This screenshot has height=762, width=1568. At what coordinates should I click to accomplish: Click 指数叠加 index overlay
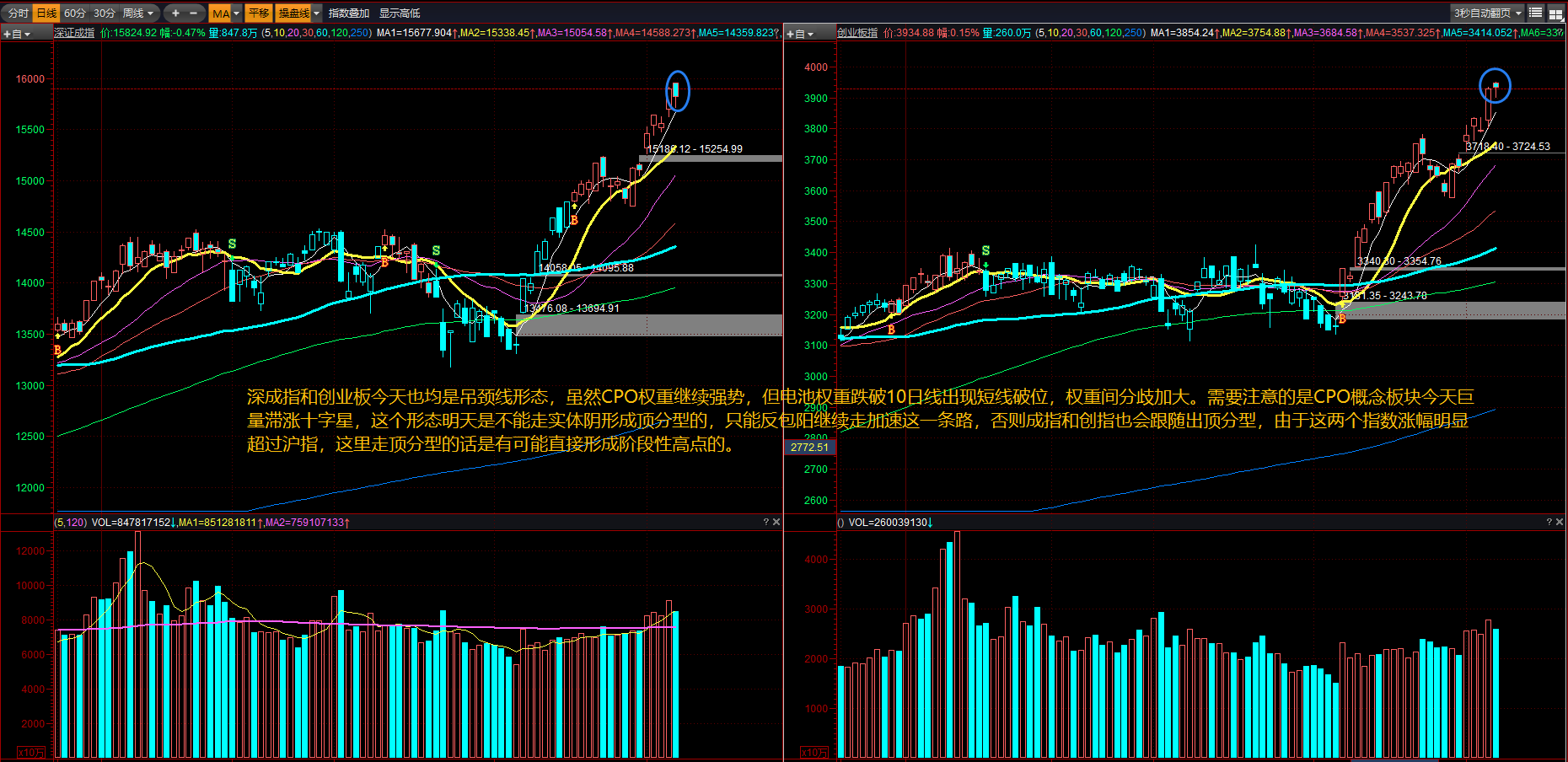pyautogui.click(x=349, y=13)
